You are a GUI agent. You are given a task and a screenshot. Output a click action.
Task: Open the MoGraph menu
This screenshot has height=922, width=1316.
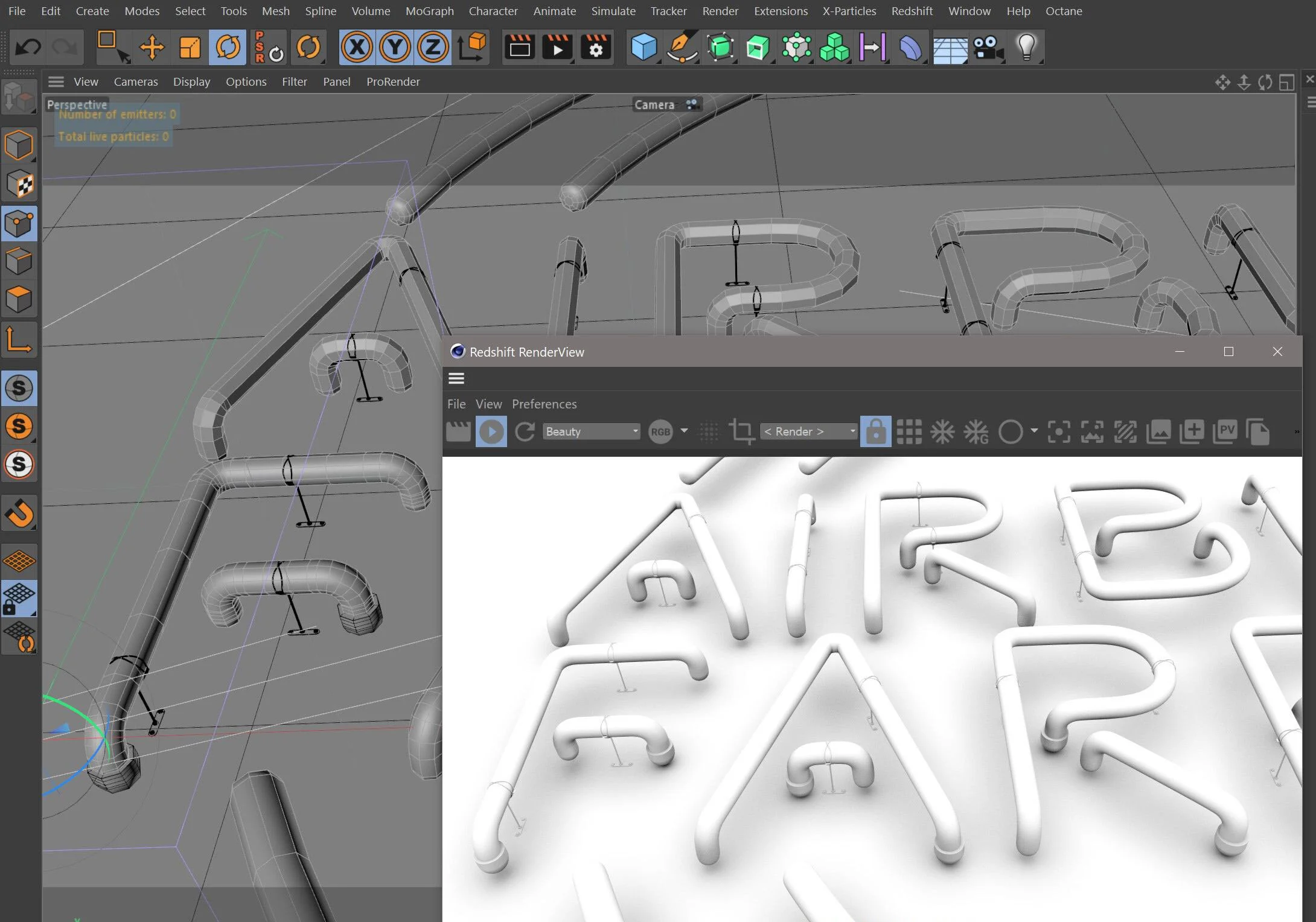click(x=429, y=11)
